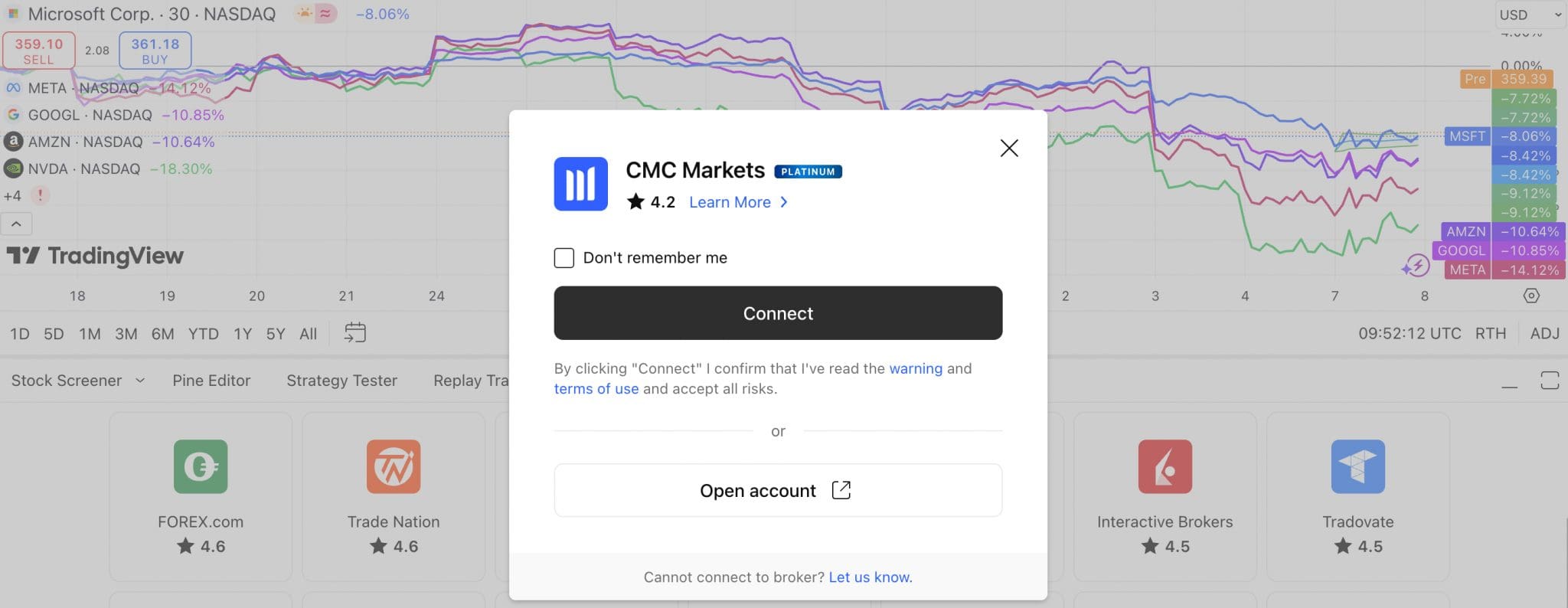Switch to the Stock Screener tab
Screen dimensions: 1568x608
click(67, 381)
